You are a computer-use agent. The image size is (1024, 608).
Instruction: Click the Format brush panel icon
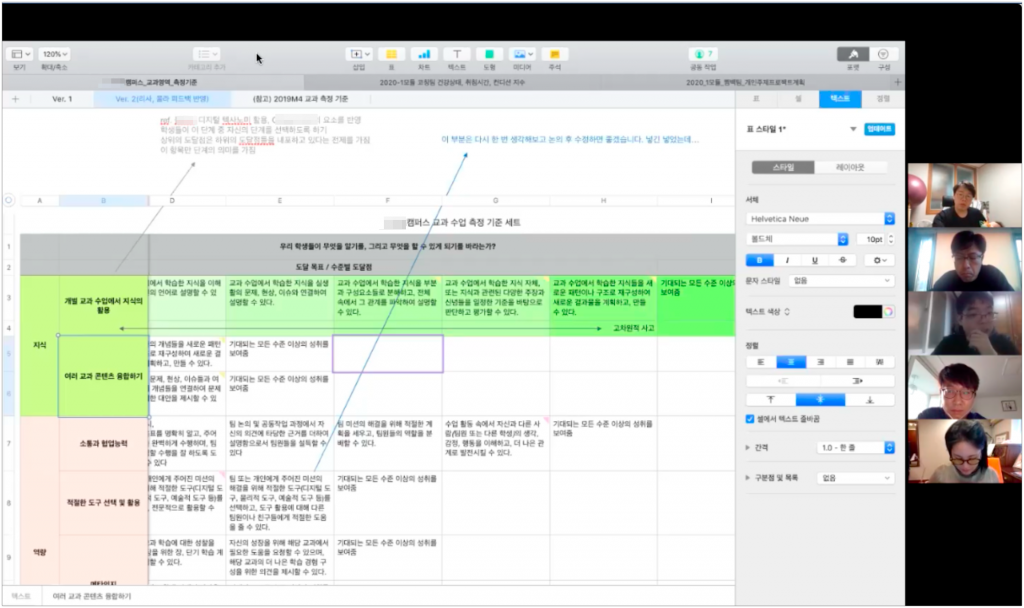click(x=852, y=54)
